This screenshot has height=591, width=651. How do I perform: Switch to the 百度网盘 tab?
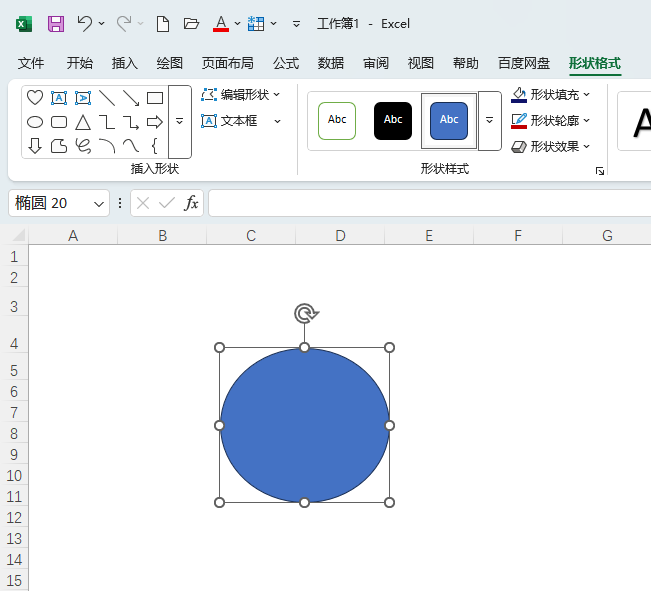pos(524,63)
